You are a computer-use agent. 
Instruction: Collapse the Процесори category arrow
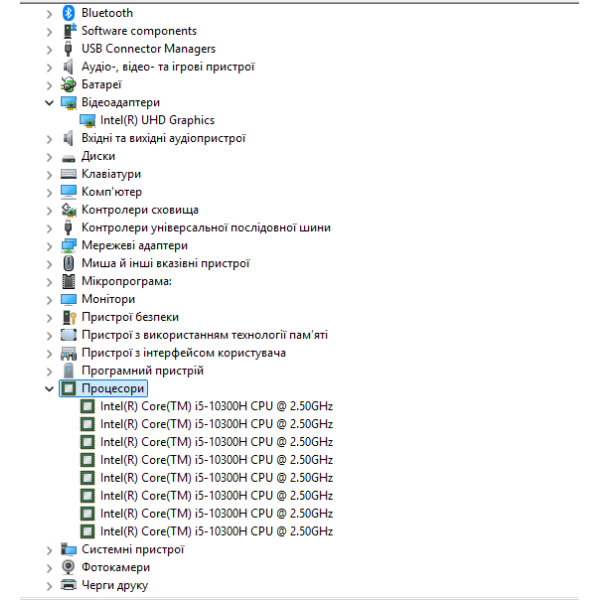point(49,389)
